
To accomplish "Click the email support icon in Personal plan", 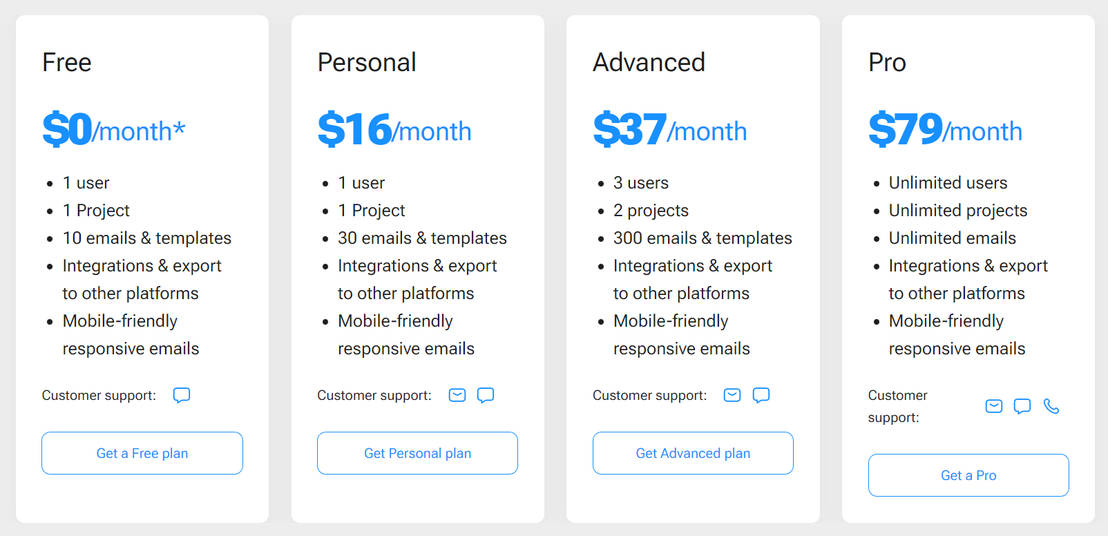I will 457,395.
